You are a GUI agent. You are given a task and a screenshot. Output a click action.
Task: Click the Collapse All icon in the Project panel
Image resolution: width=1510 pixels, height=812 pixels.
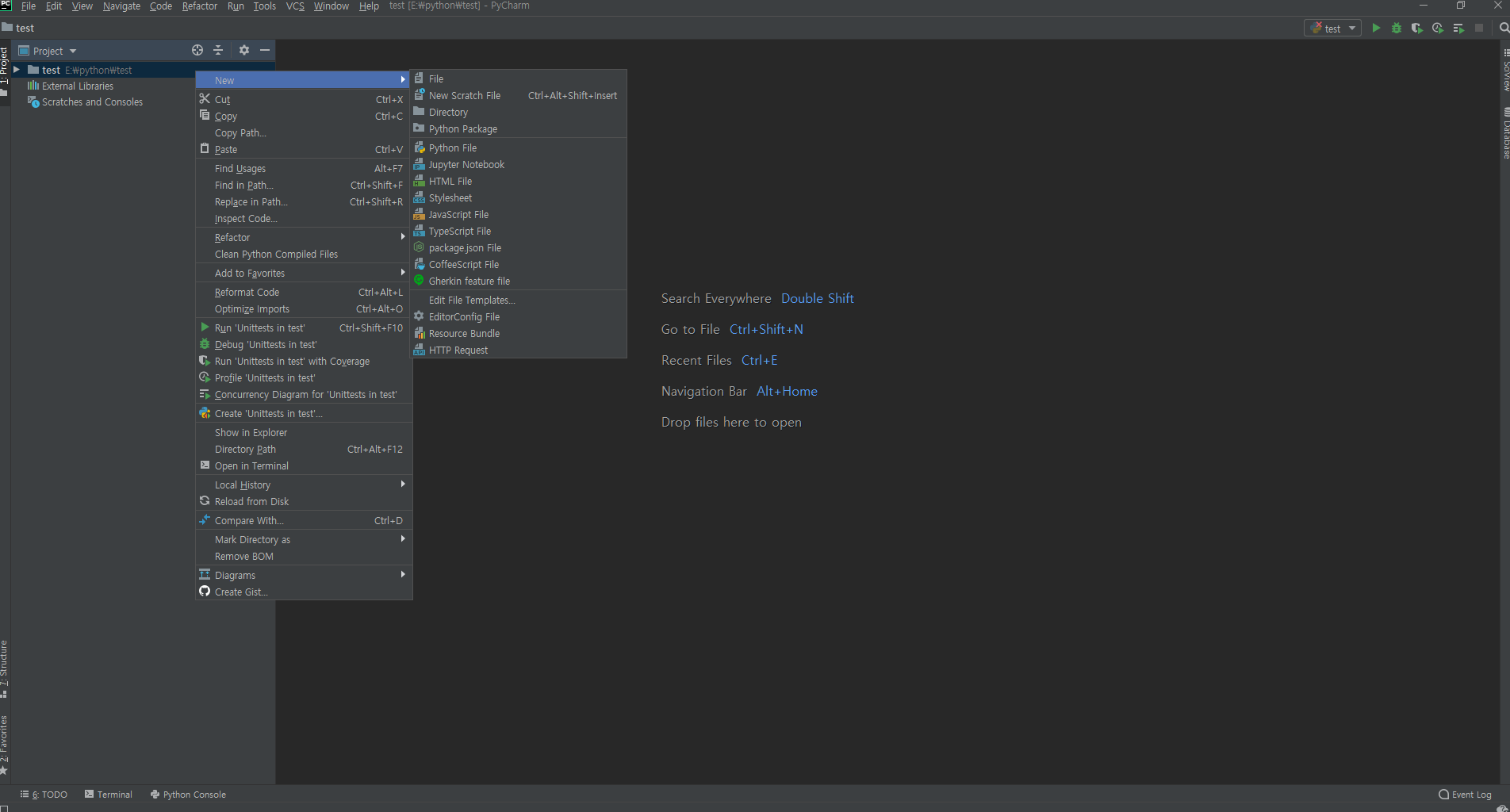(219, 50)
